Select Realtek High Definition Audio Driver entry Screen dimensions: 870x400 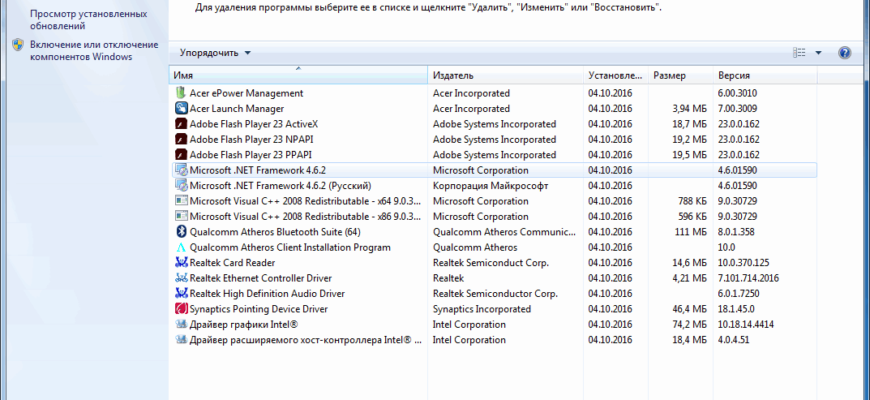pyautogui.click(x=494, y=293)
